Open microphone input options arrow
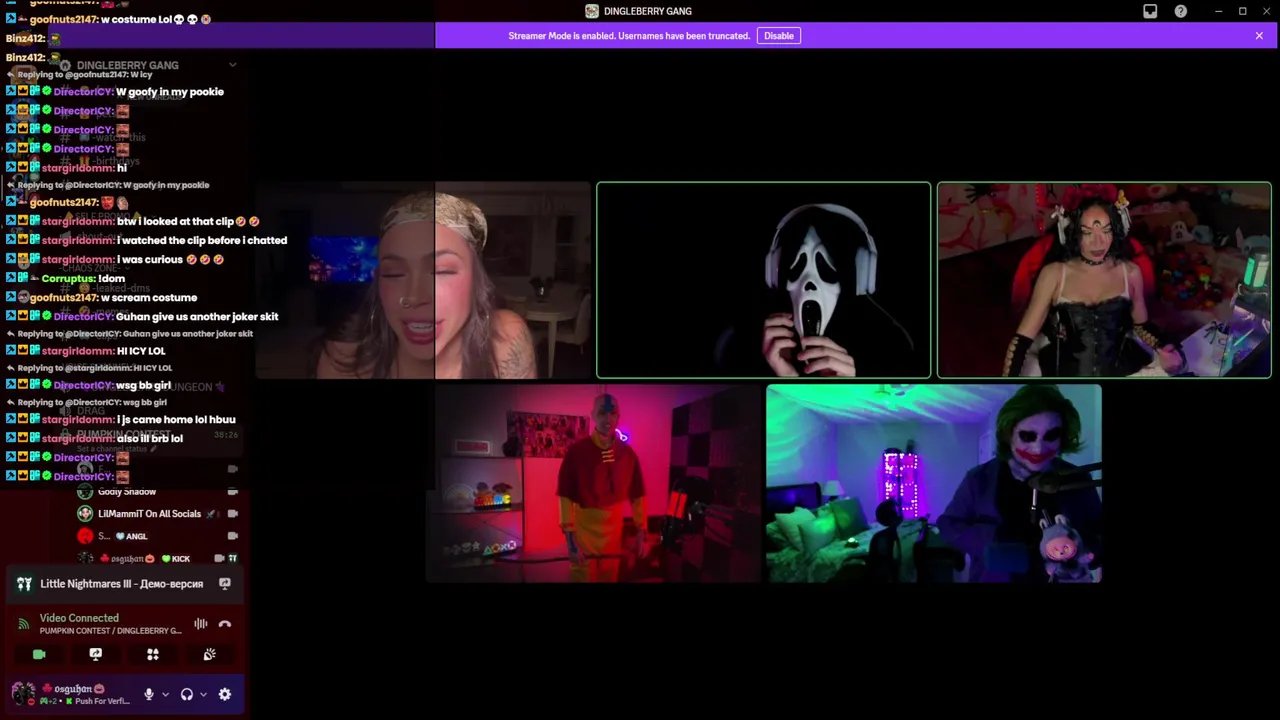The width and height of the screenshot is (1280, 720). point(165,694)
